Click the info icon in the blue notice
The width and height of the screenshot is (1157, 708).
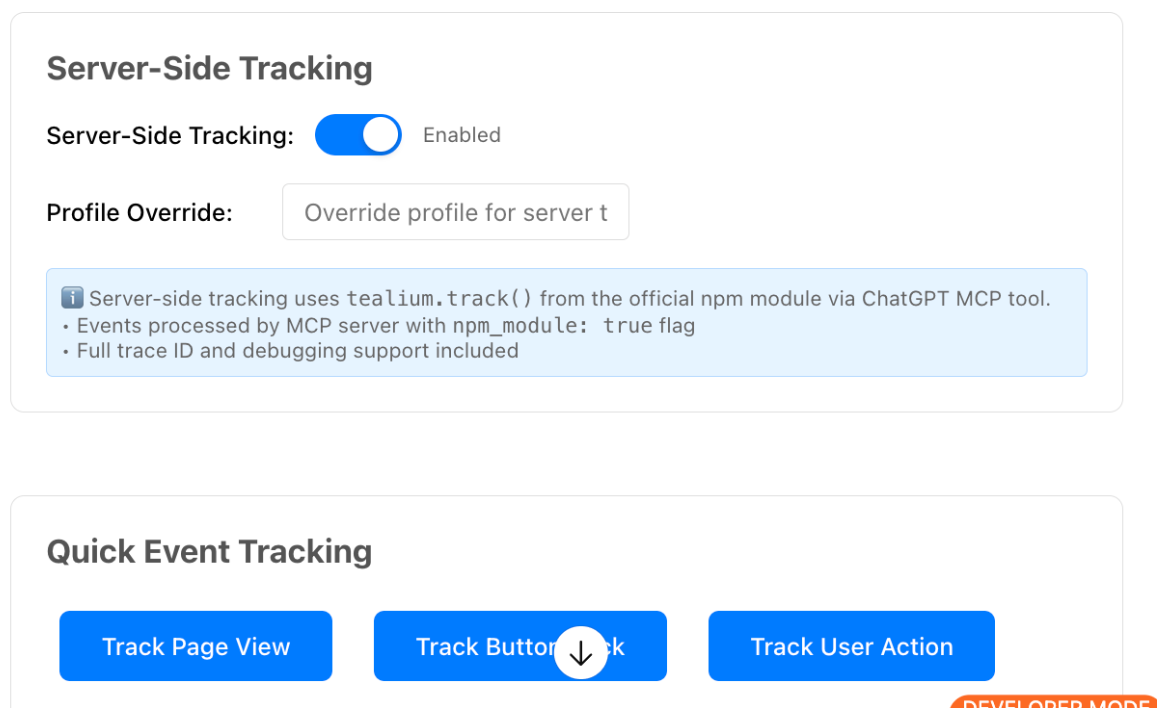pos(72,298)
